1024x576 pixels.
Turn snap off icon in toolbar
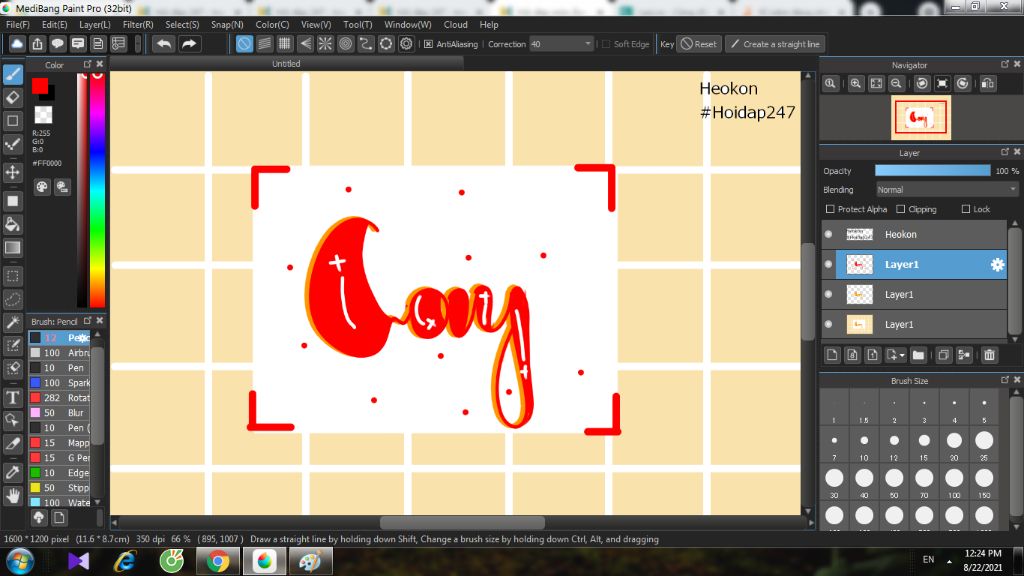(x=244, y=44)
